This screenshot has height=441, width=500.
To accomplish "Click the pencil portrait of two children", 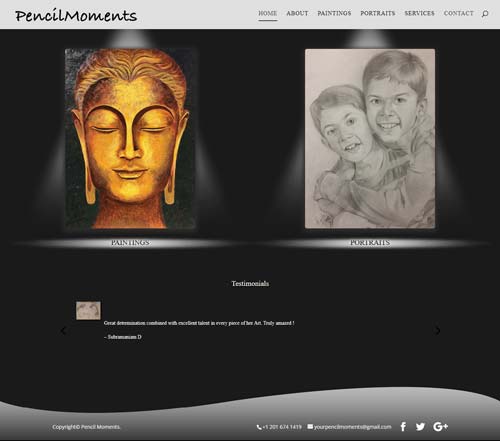I will 370,139.
